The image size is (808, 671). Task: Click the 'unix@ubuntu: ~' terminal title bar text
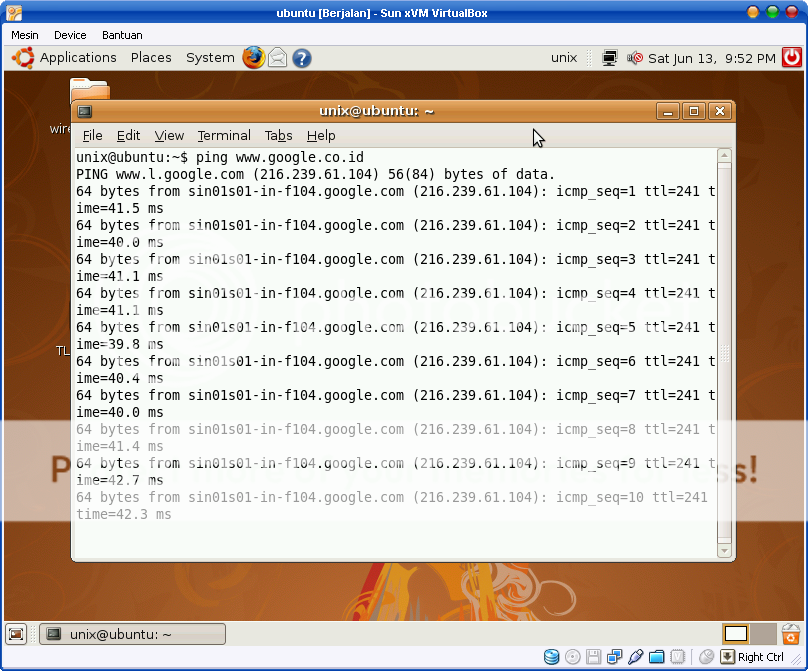coord(377,111)
